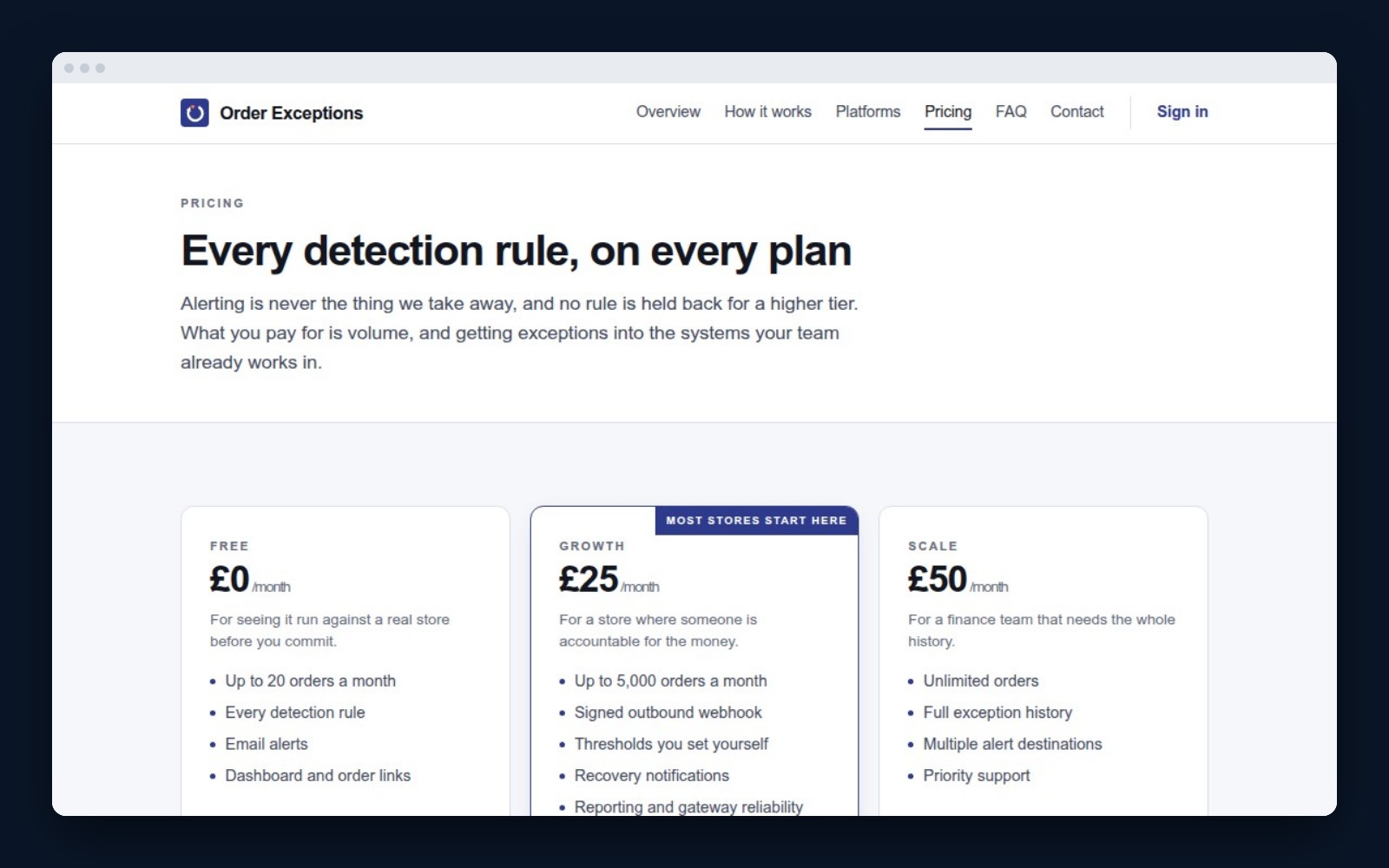Image resolution: width=1389 pixels, height=868 pixels.
Task: Click the 'Priority support' item
Action: [977, 775]
